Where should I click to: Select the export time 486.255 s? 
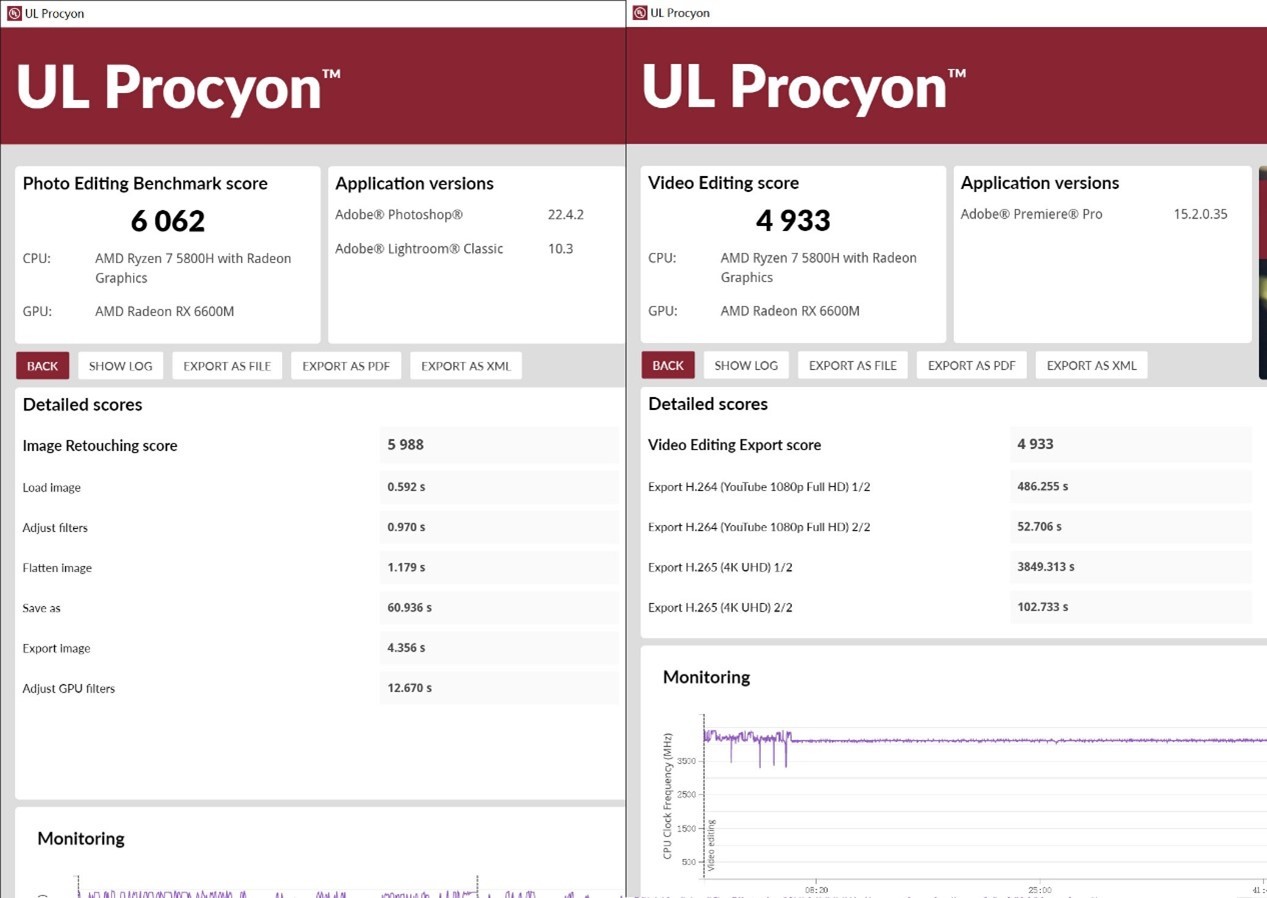[1043, 486]
